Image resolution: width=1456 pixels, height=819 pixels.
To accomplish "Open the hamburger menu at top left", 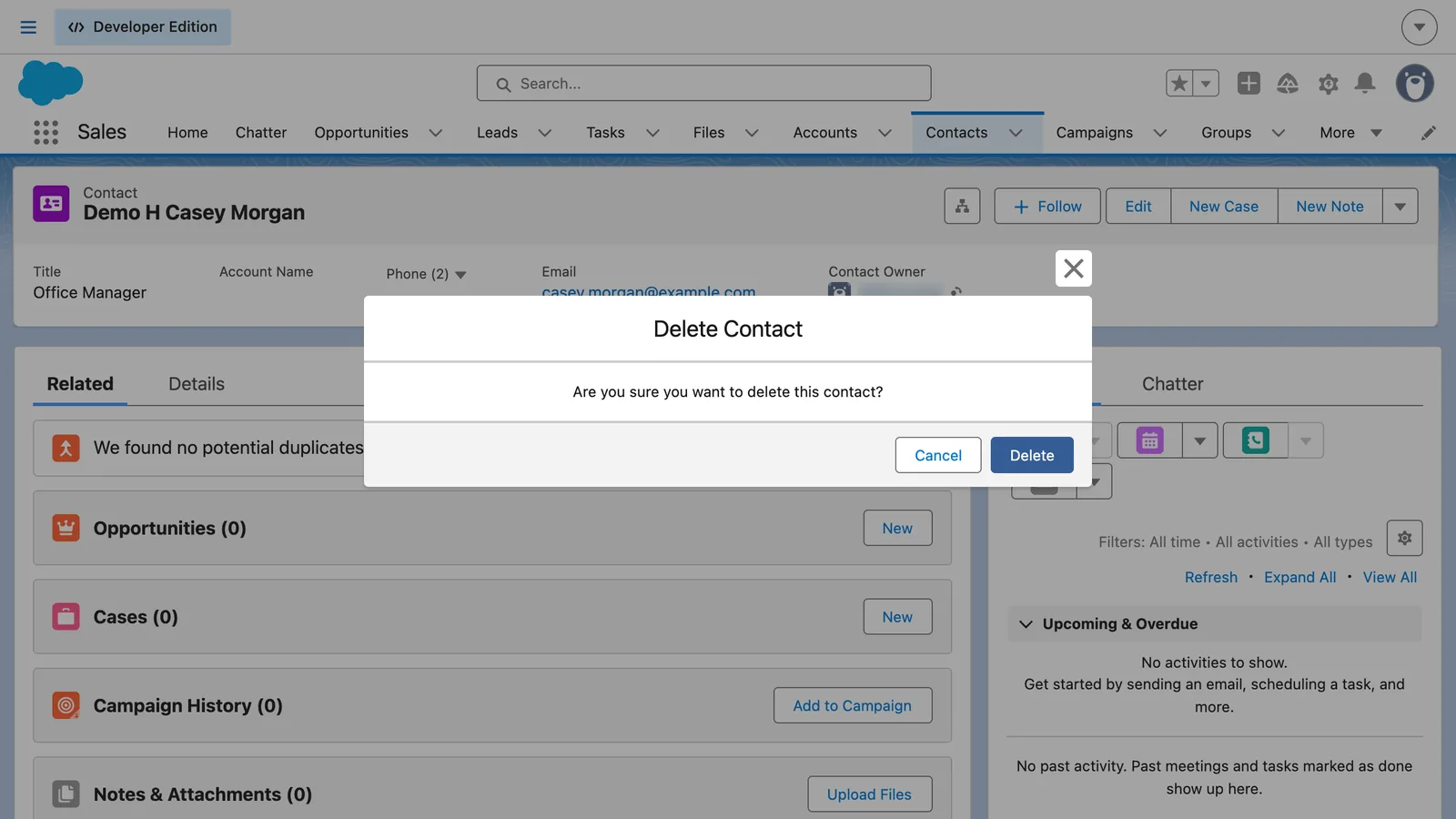I will [28, 27].
